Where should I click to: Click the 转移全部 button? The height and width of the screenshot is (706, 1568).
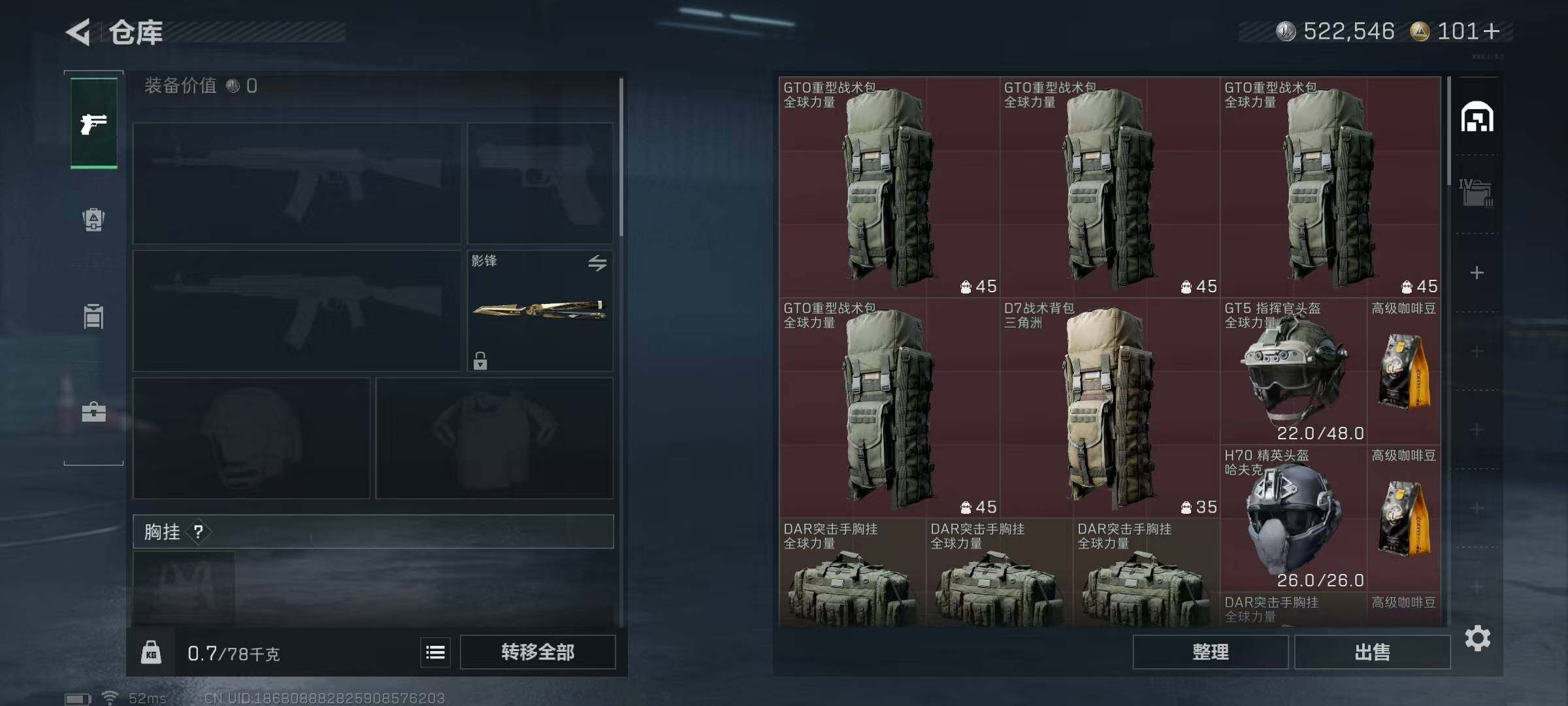[x=538, y=652]
